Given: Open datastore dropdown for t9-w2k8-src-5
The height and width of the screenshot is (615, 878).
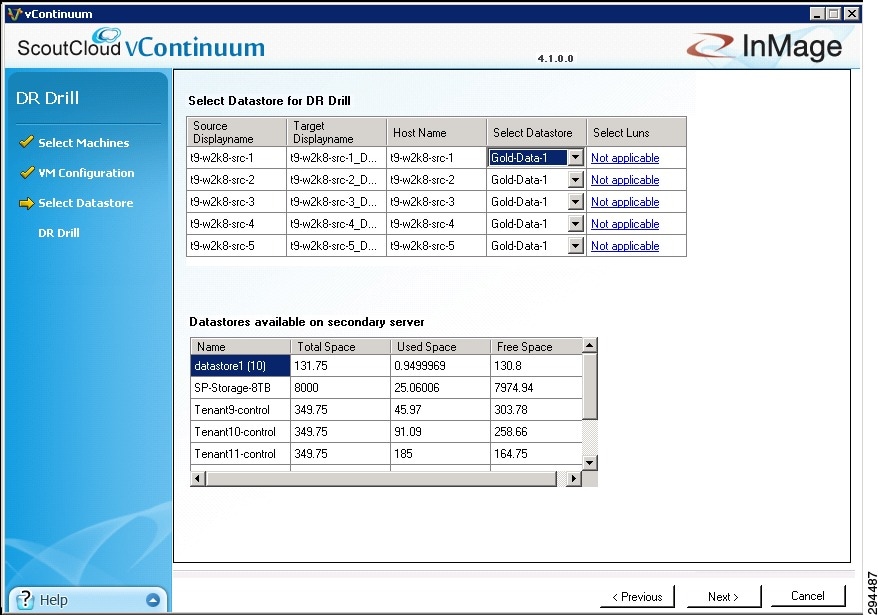Looking at the screenshot, I should [x=575, y=245].
